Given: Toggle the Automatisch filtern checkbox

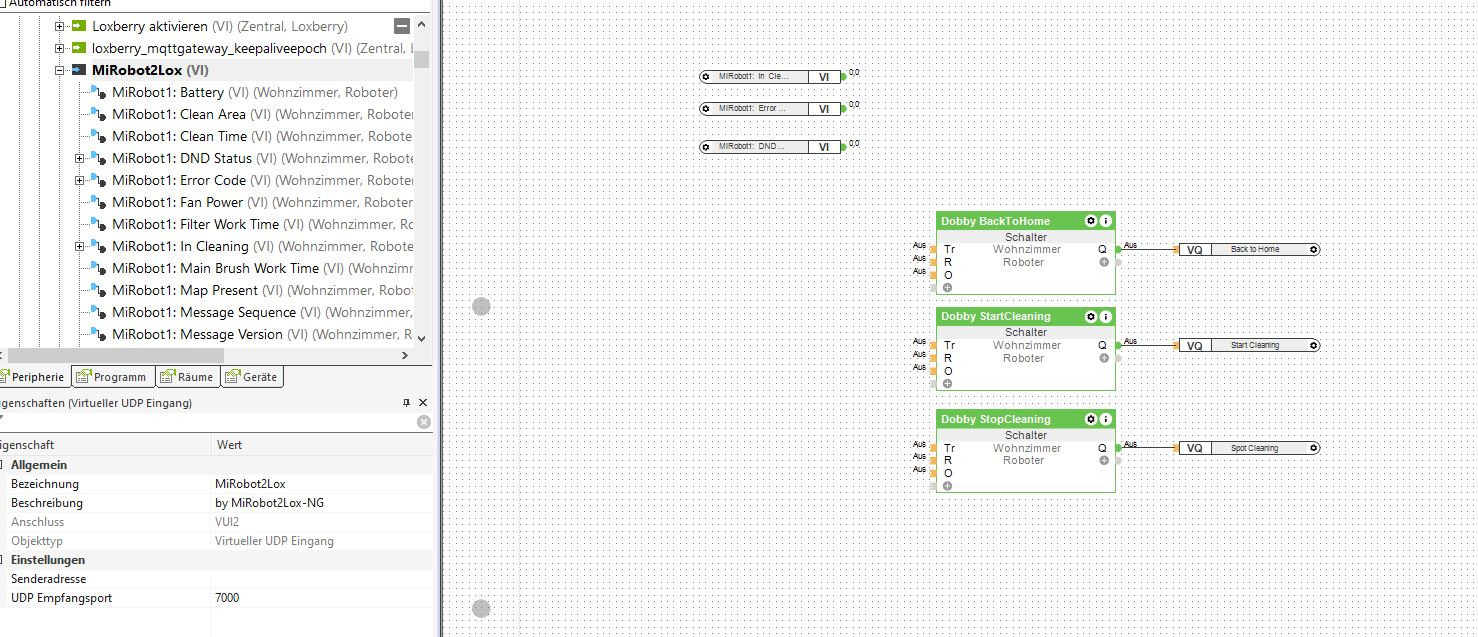Looking at the screenshot, I should point(3,3).
